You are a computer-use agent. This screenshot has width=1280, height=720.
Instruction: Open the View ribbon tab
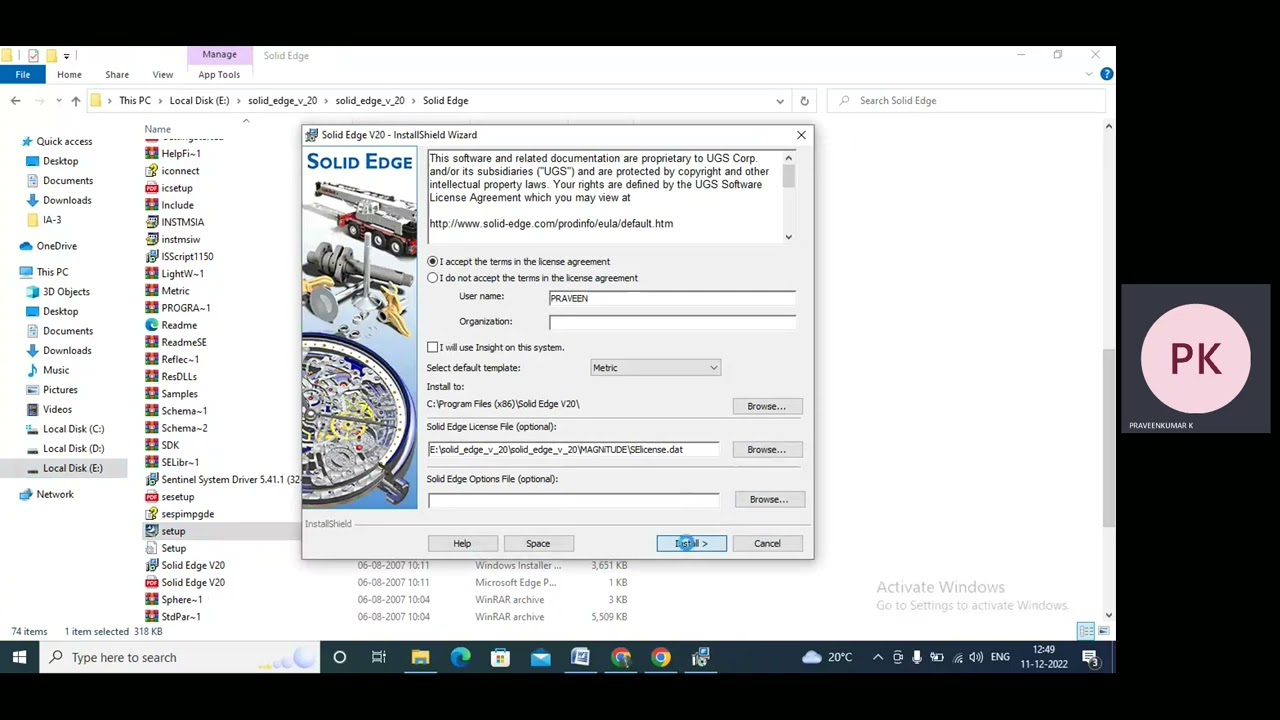click(162, 74)
